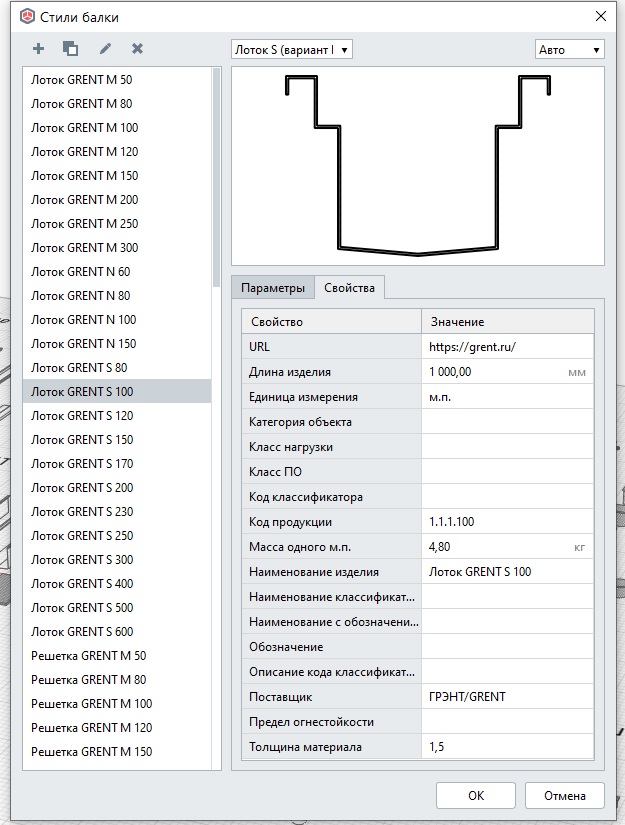Choose Лоток GRENT S 150 style
Image resolution: width=625 pixels, height=825 pixels.
[x=117, y=440]
